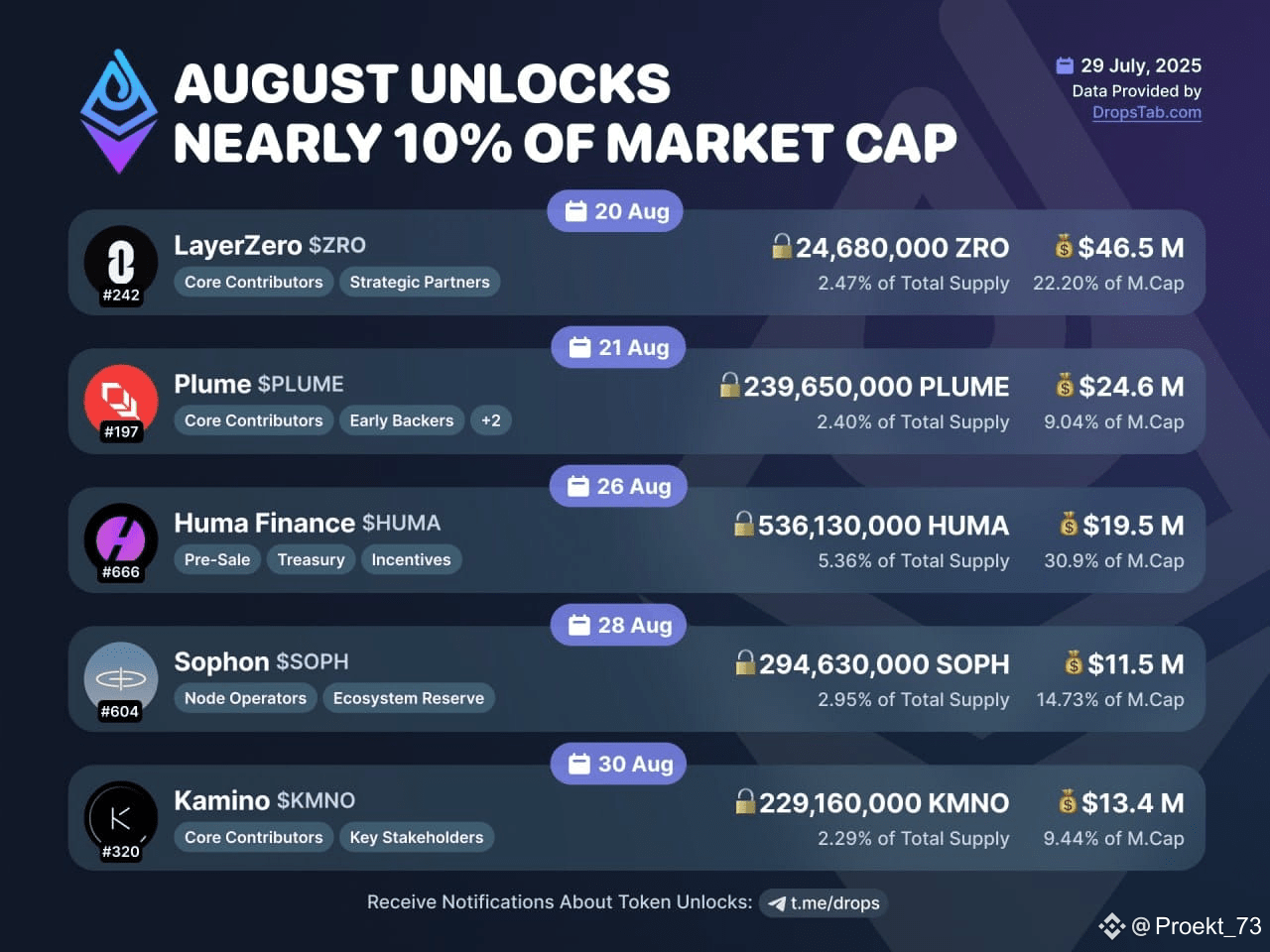The width and height of the screenshot is (1270, 952).
Task: Select the 30 Aug date badge
Action: 619,764
